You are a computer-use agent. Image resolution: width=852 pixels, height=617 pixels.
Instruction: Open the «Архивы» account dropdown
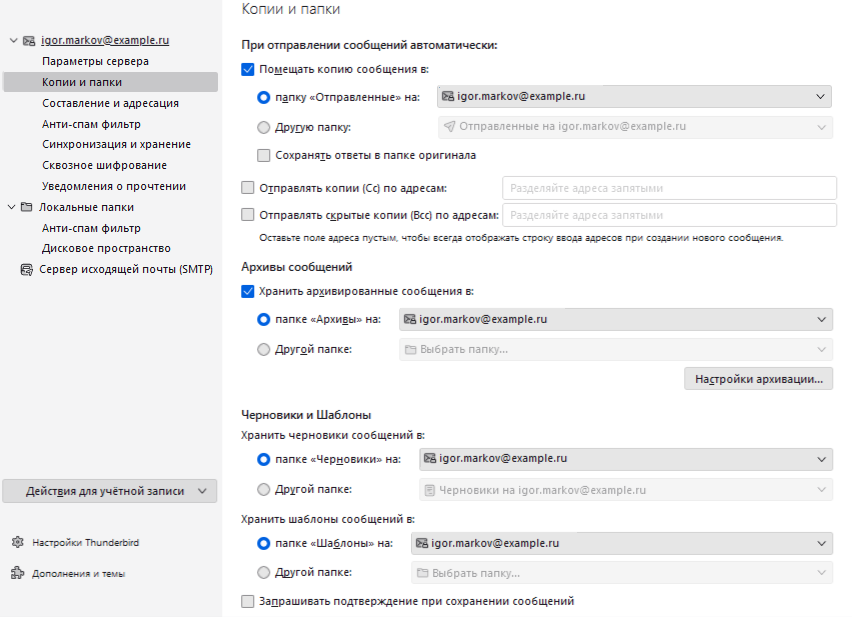pyautogui.click(x=614, y=319)
